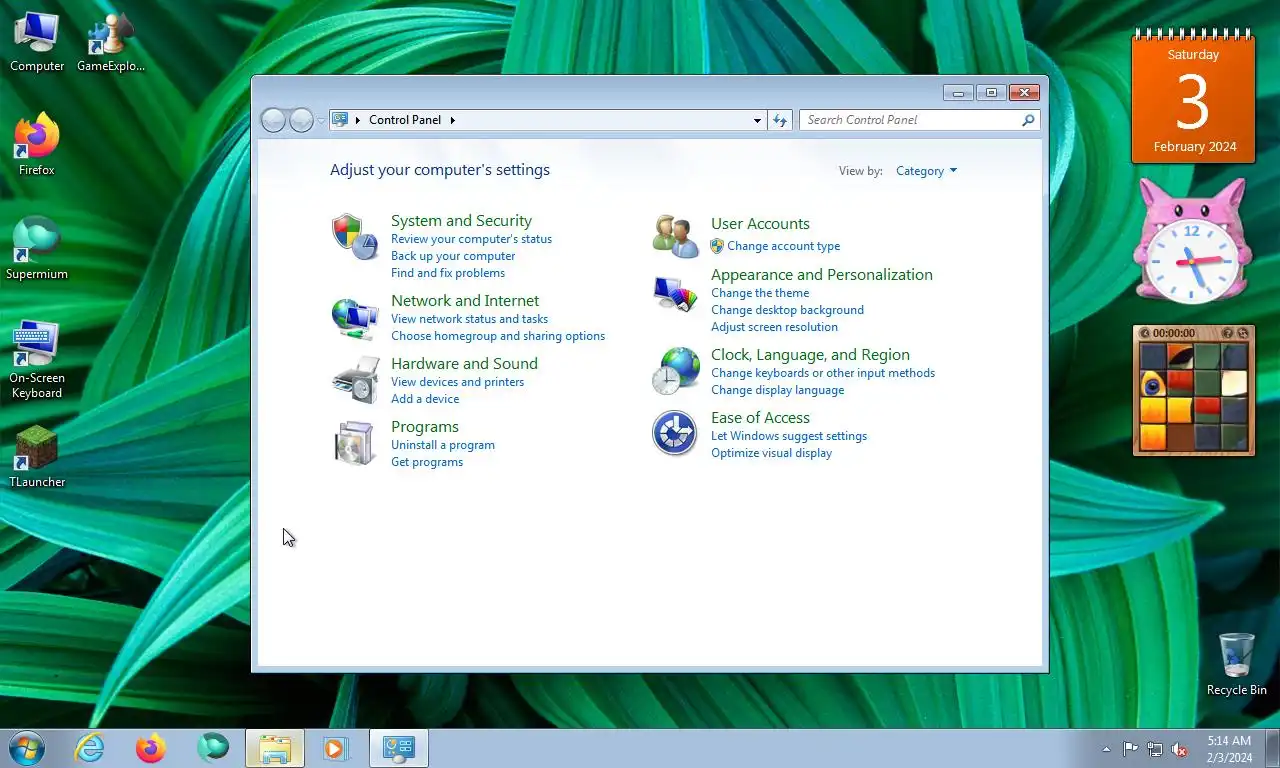The height and width of the screenshot is (768, 1280).
Task: Click the orange calendar gadget
Action: (x=1193, y=97)
